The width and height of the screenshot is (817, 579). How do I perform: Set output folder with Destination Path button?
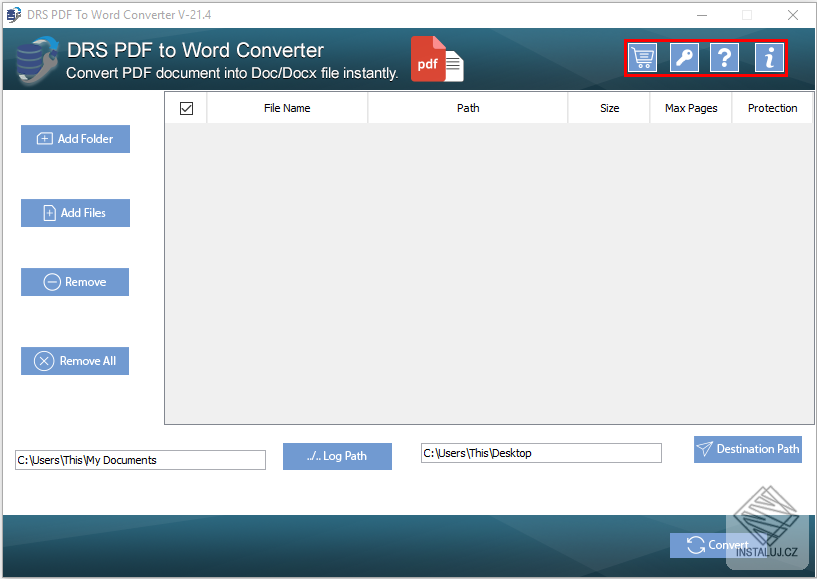tap(748, 449)
